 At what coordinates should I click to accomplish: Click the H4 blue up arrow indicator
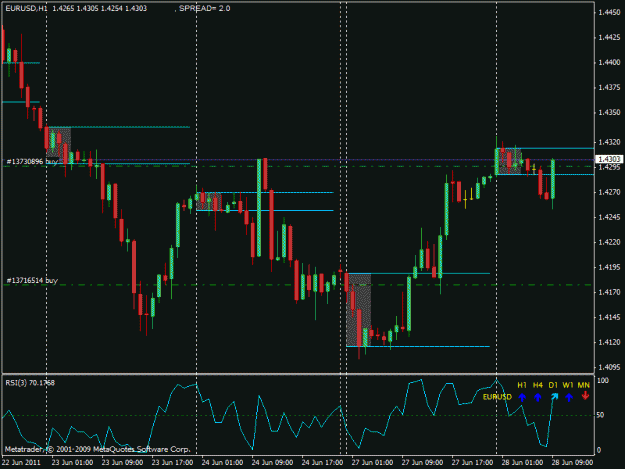coord(537,397)
